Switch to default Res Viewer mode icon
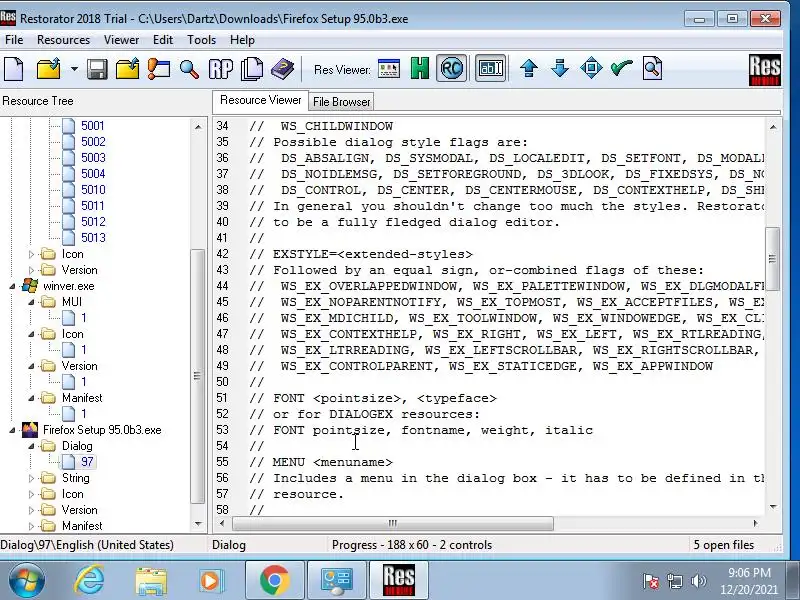The height and width of the screenshot is (600, 800). pyautogui.click(x=389, y=68)
